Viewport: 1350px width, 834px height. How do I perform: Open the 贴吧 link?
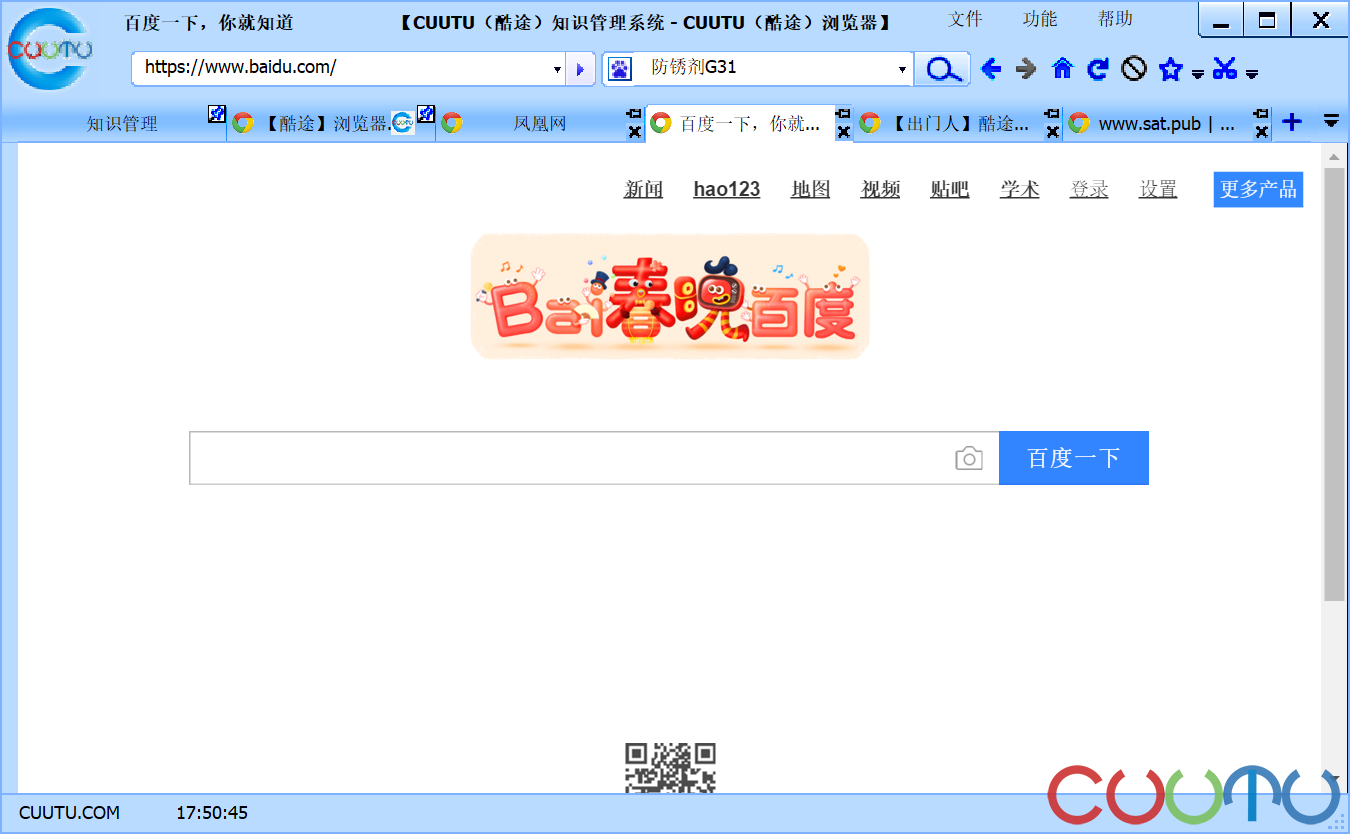pyautogui.click(x=950, y=189)
